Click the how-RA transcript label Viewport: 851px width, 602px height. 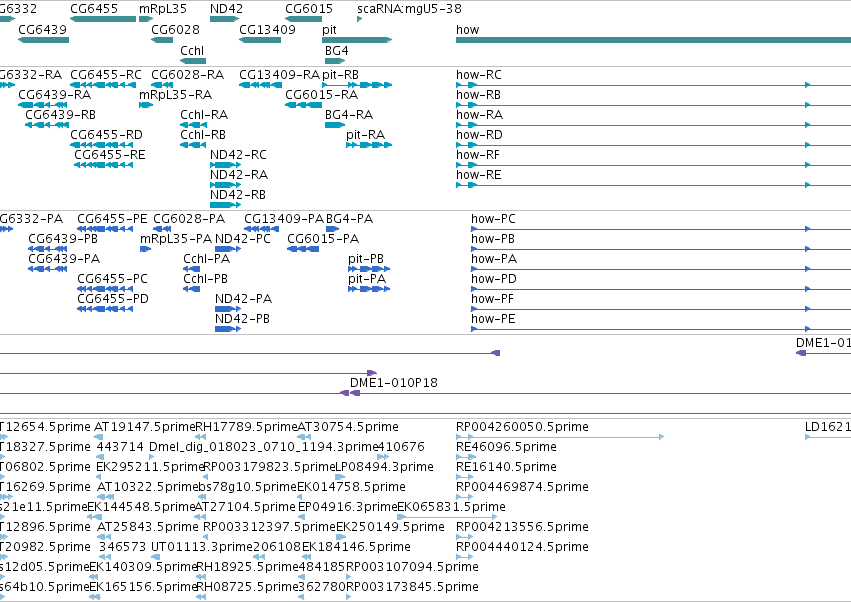click(479, 115)
